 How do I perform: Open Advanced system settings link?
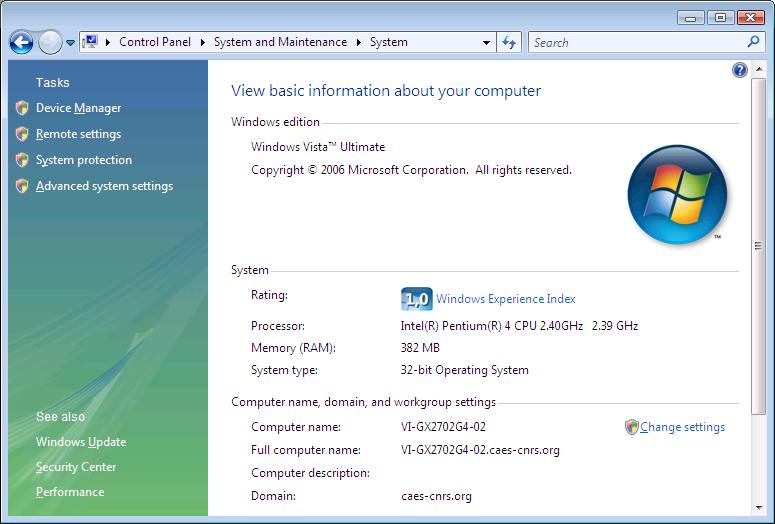point(104,186)
